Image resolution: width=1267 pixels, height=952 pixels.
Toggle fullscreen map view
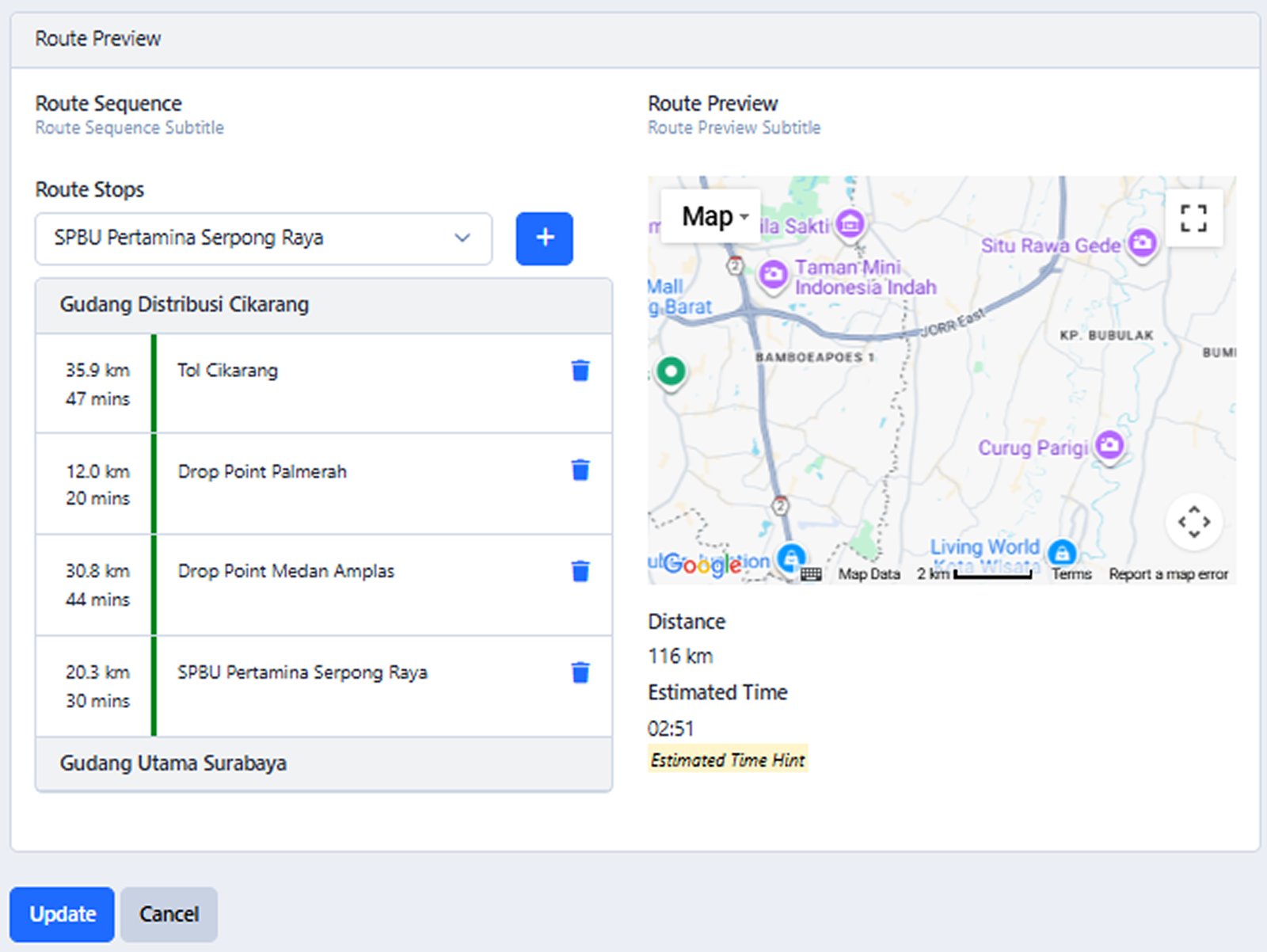tap(1193, 218)
